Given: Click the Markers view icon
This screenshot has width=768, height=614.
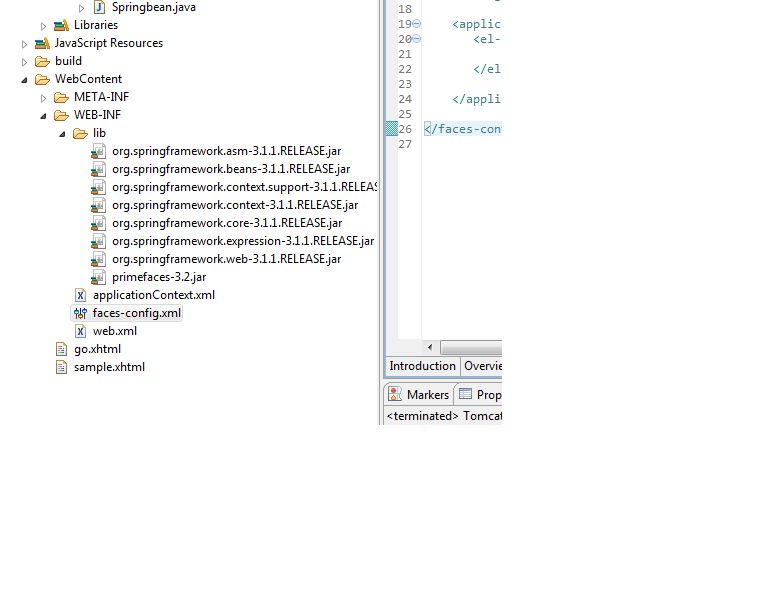Looking at the screenshot, I should 395,394.
